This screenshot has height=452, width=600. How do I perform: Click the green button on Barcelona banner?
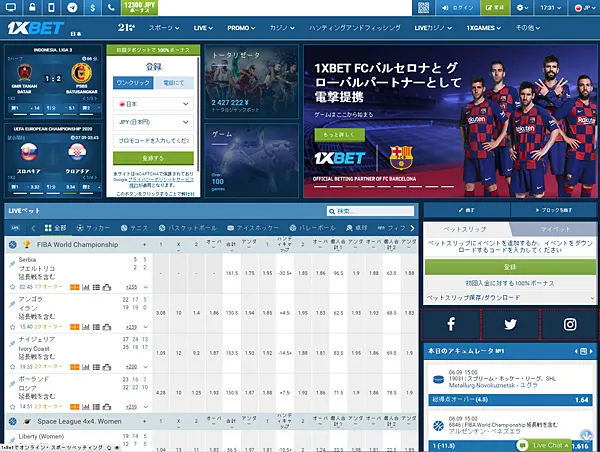tap(339, 135)
